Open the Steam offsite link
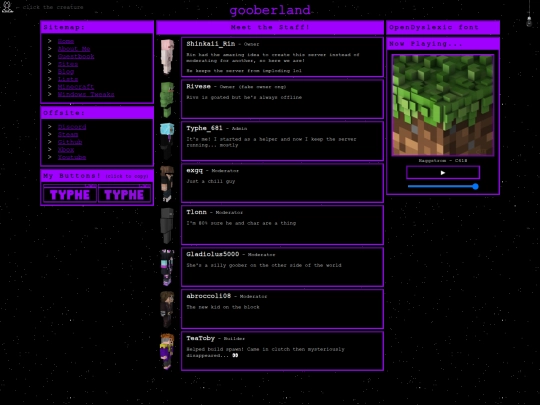Image resolution: width=540 pixels, height=405 pixels. [x=68, y=134]
